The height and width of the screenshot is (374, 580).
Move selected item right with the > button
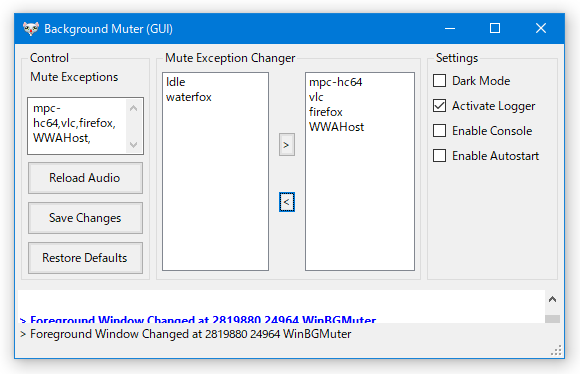tap(287, 145)
